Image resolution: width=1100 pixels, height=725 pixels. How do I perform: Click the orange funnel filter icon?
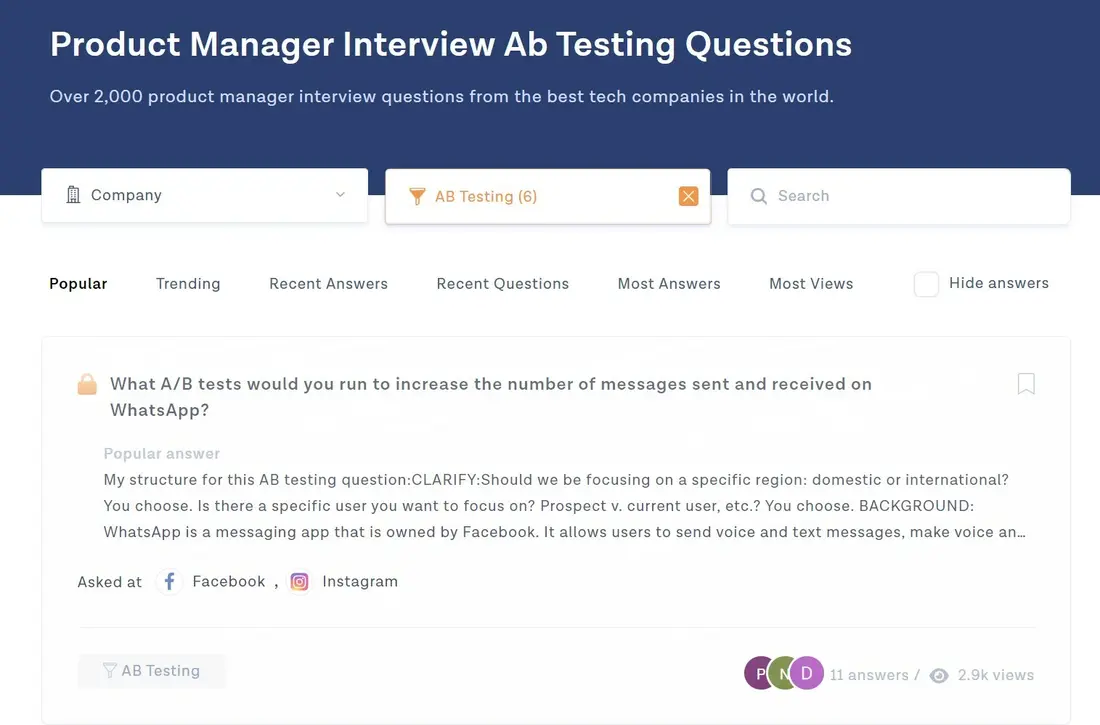point(417,197)
